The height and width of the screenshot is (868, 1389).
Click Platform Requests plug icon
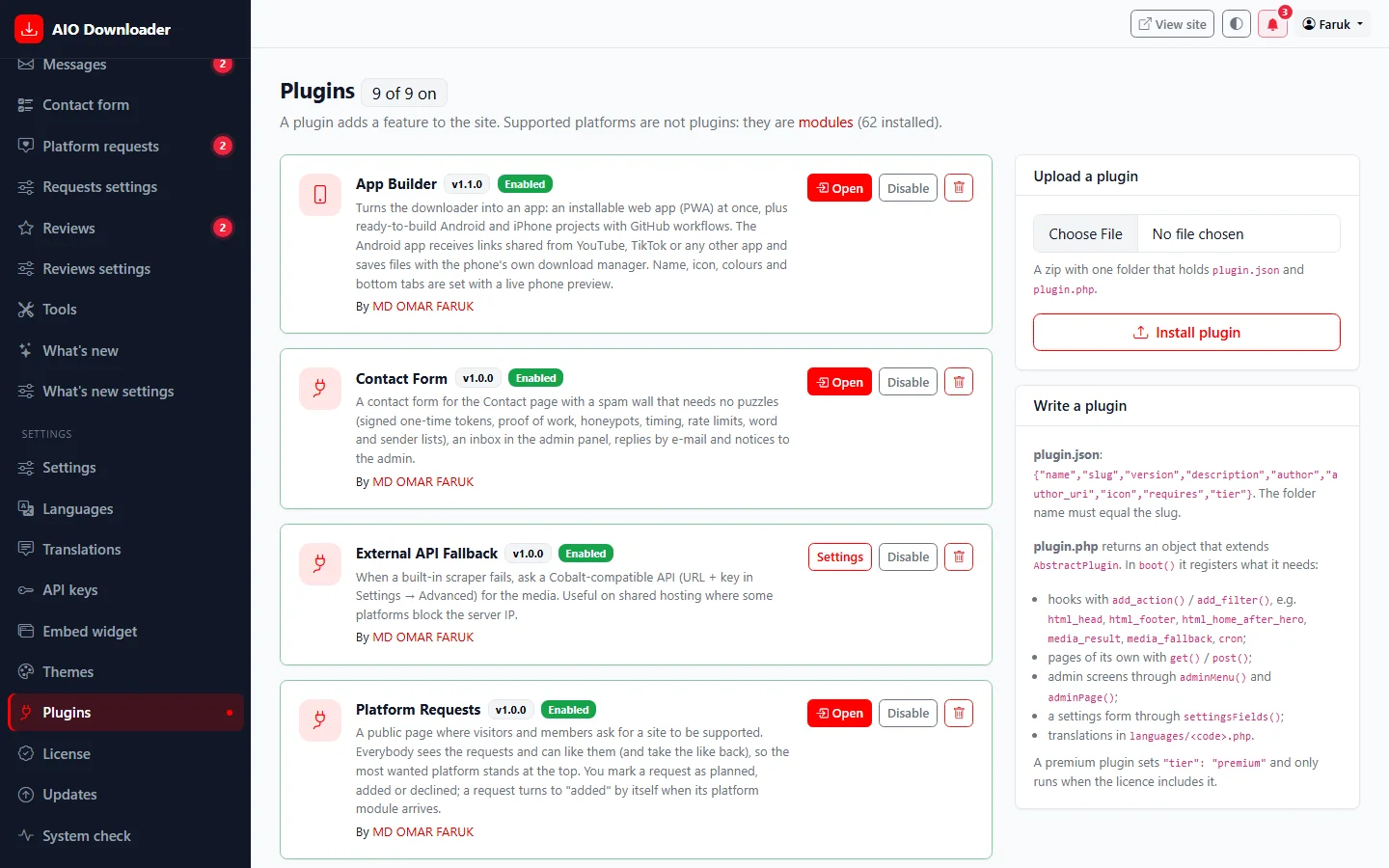pos(320,720)
